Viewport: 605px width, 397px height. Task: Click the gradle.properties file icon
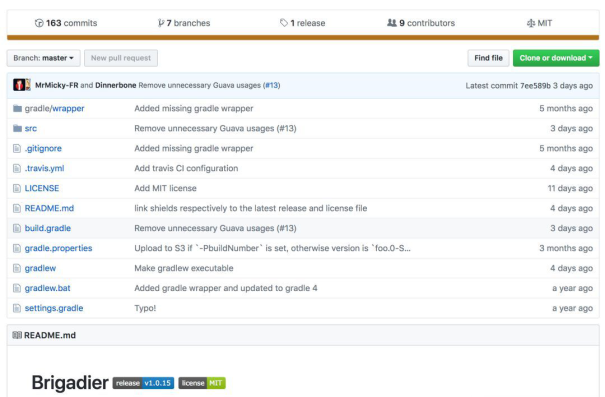(17, 248)
